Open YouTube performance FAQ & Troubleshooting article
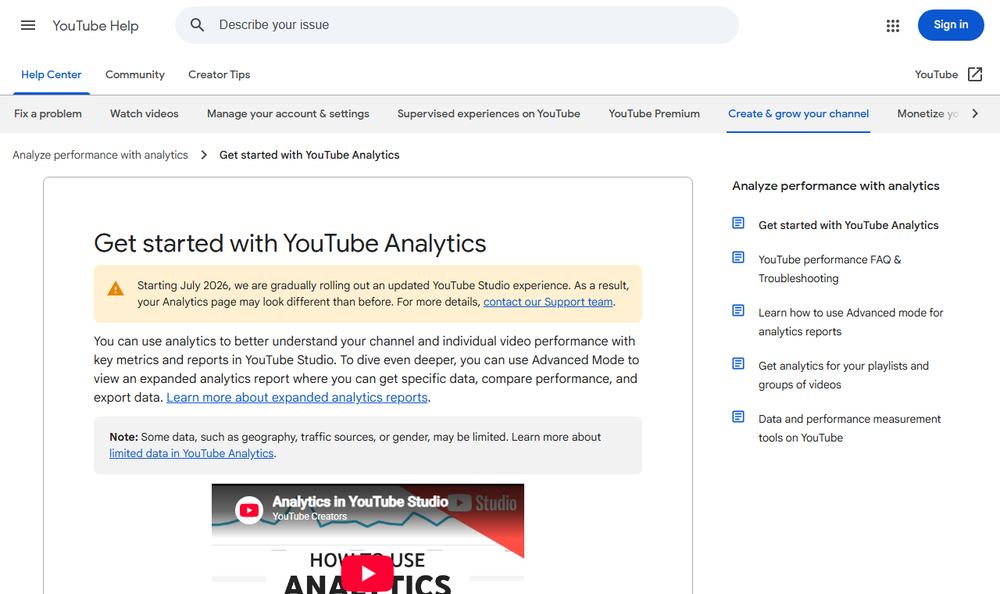Image resolution: width=1000 pixels, height=594 pixels. point(830,269)
